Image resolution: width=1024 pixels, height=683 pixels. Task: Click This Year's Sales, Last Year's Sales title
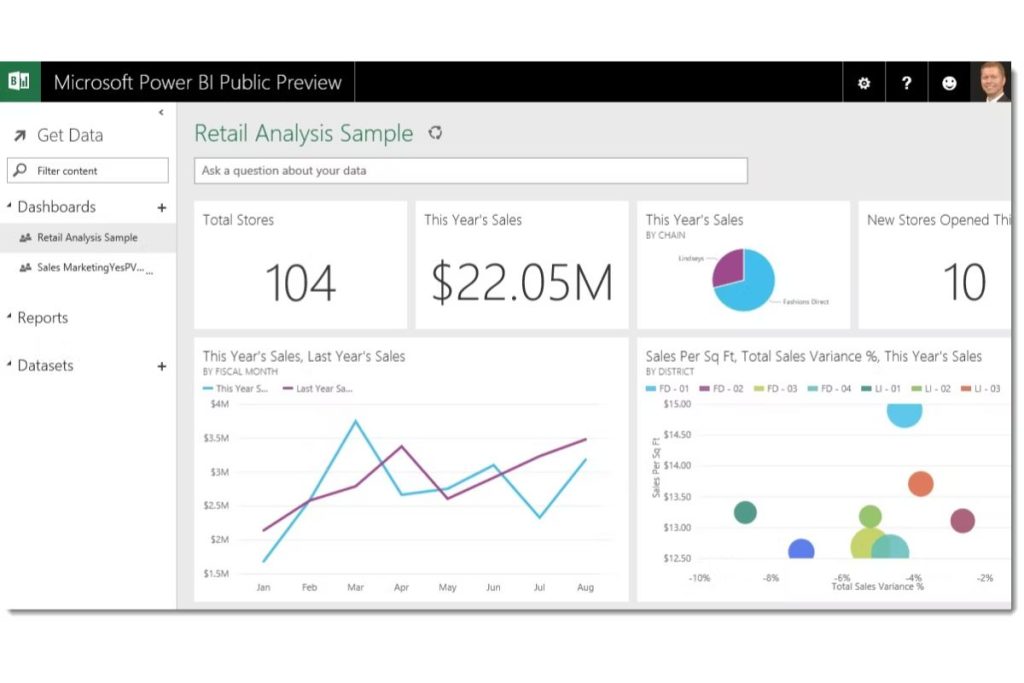[x=304, y=356]
